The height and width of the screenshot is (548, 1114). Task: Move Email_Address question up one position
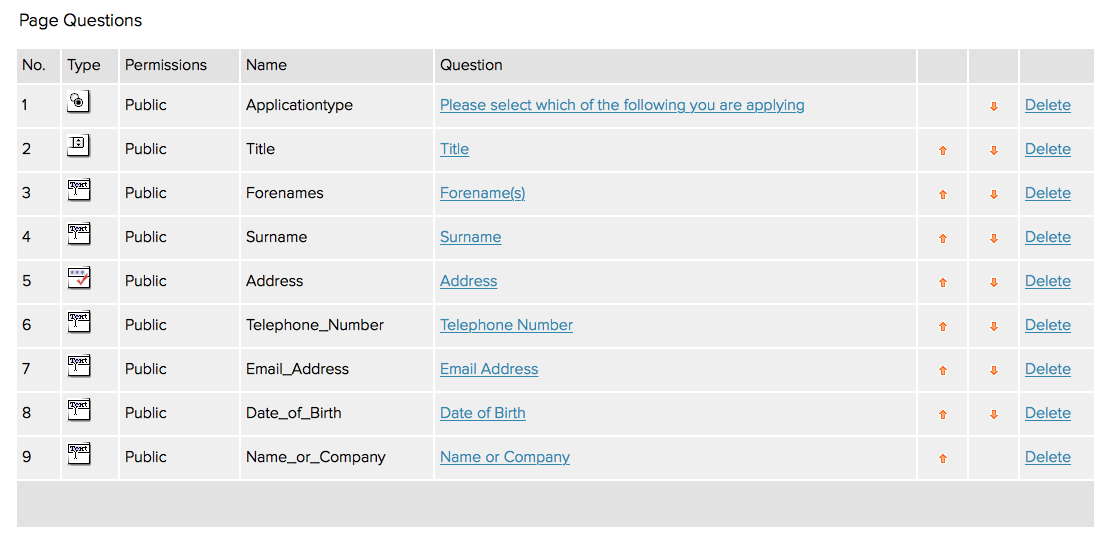(943, 371)
